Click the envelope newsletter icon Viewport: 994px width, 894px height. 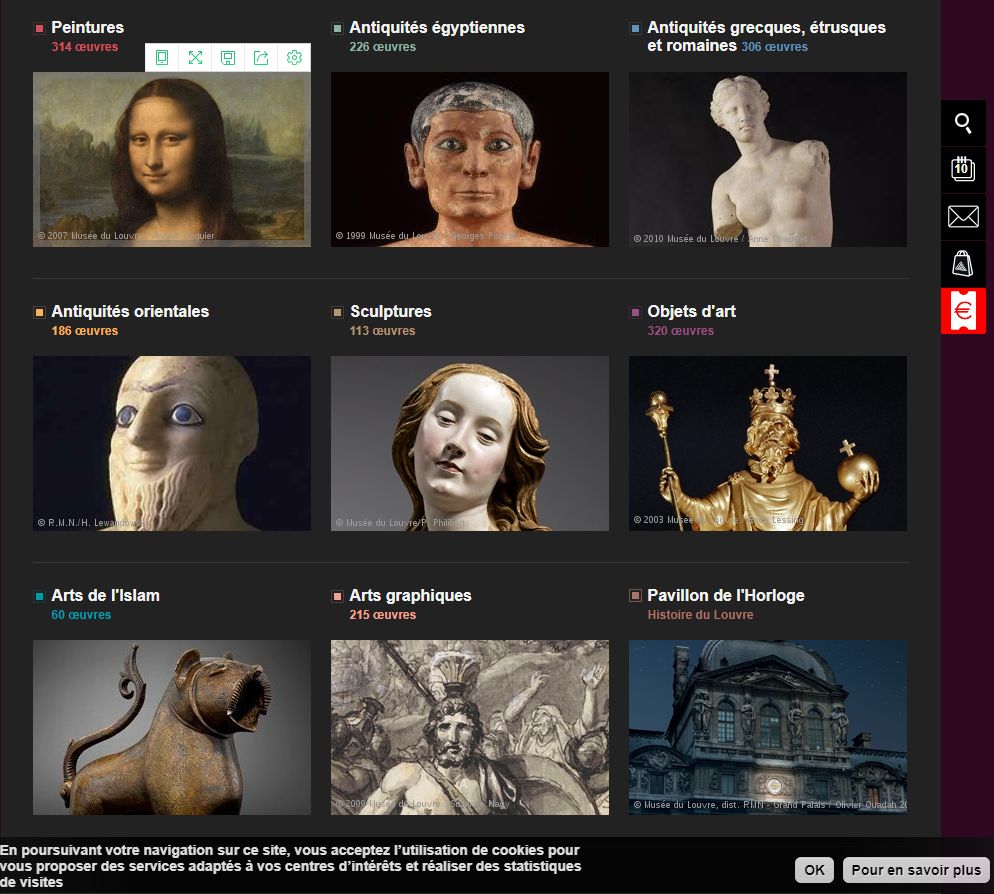click(963, 217)
